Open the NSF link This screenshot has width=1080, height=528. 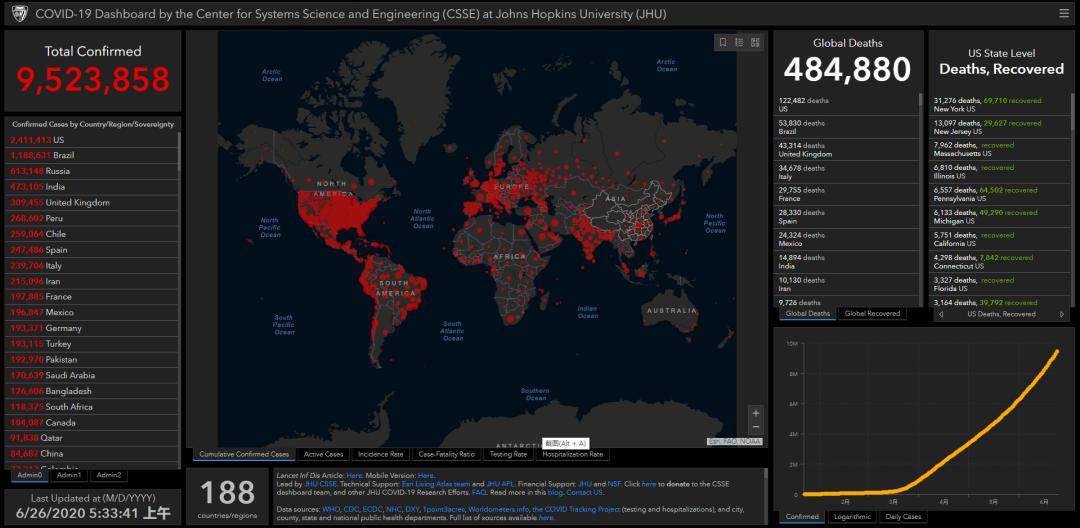pyautogui.click(x=614, y=484)
